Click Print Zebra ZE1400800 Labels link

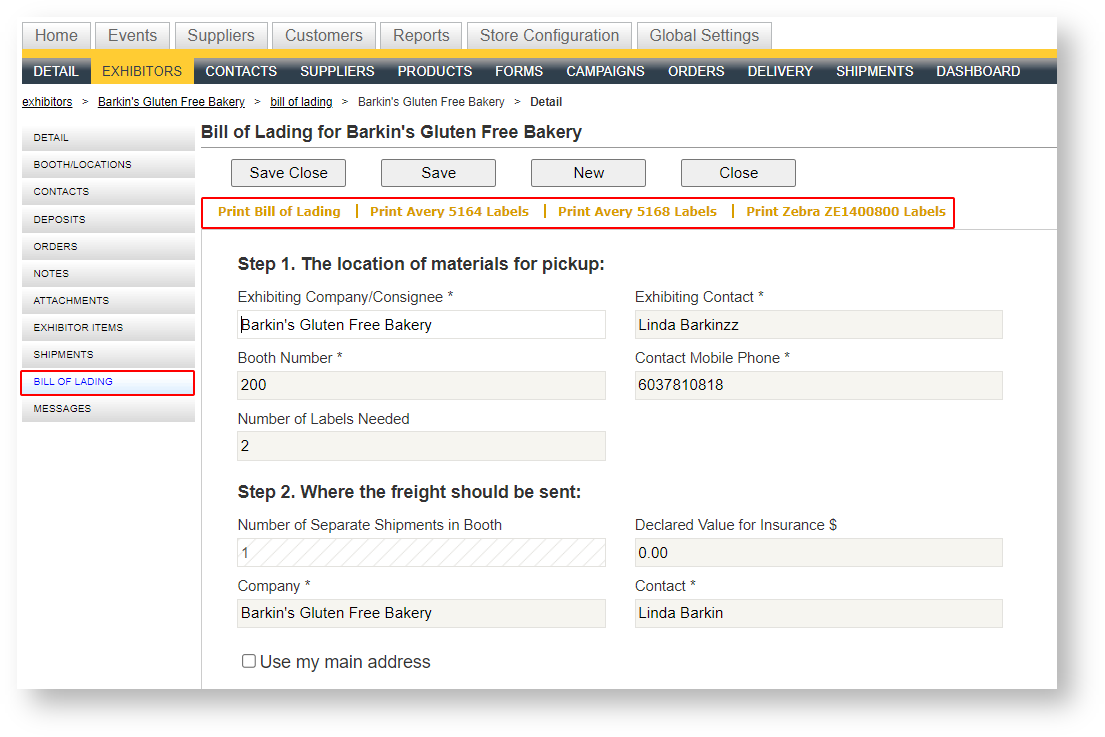(x=845, y=212)
